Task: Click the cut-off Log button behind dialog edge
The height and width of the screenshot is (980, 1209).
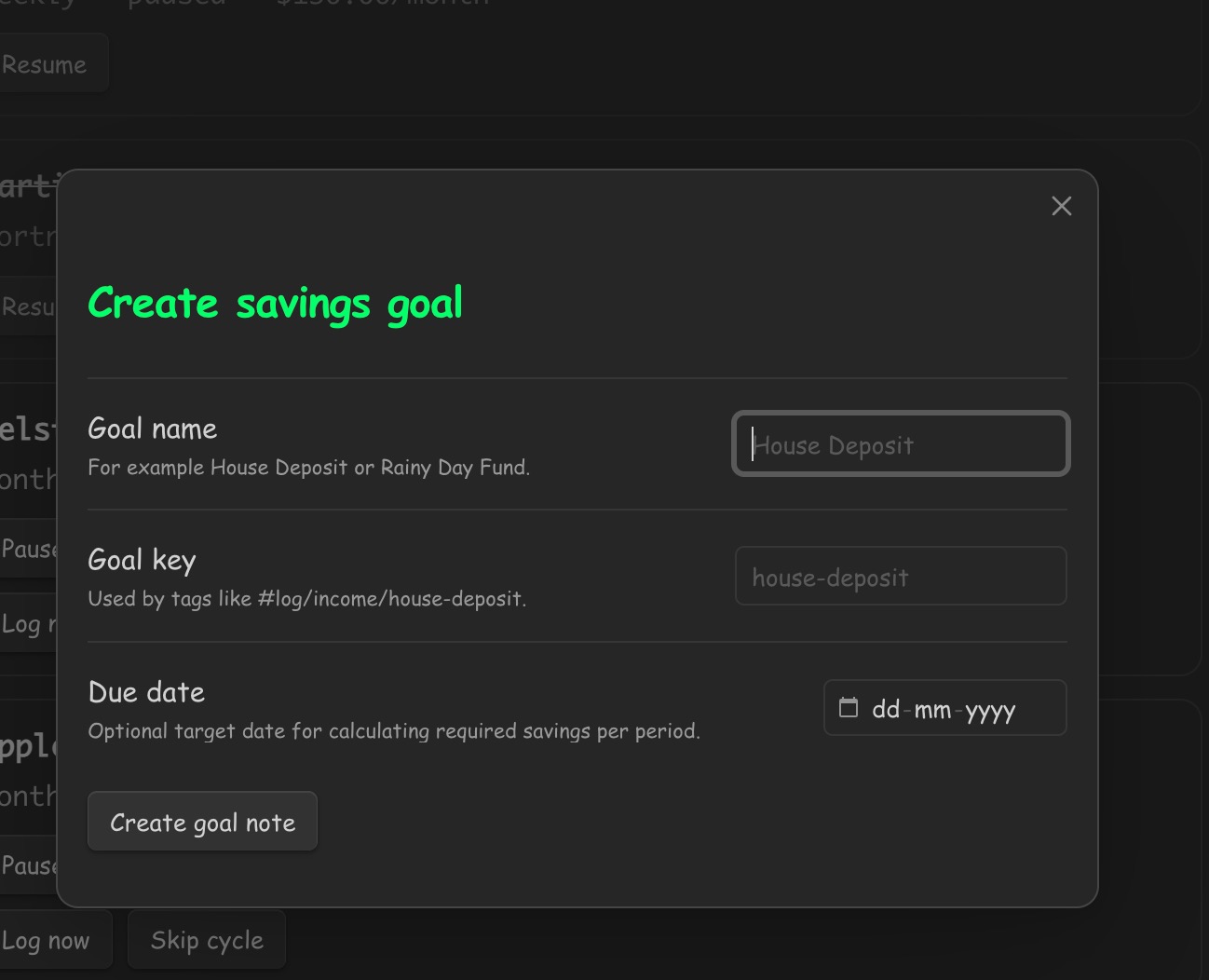Action: pos(28,623)
